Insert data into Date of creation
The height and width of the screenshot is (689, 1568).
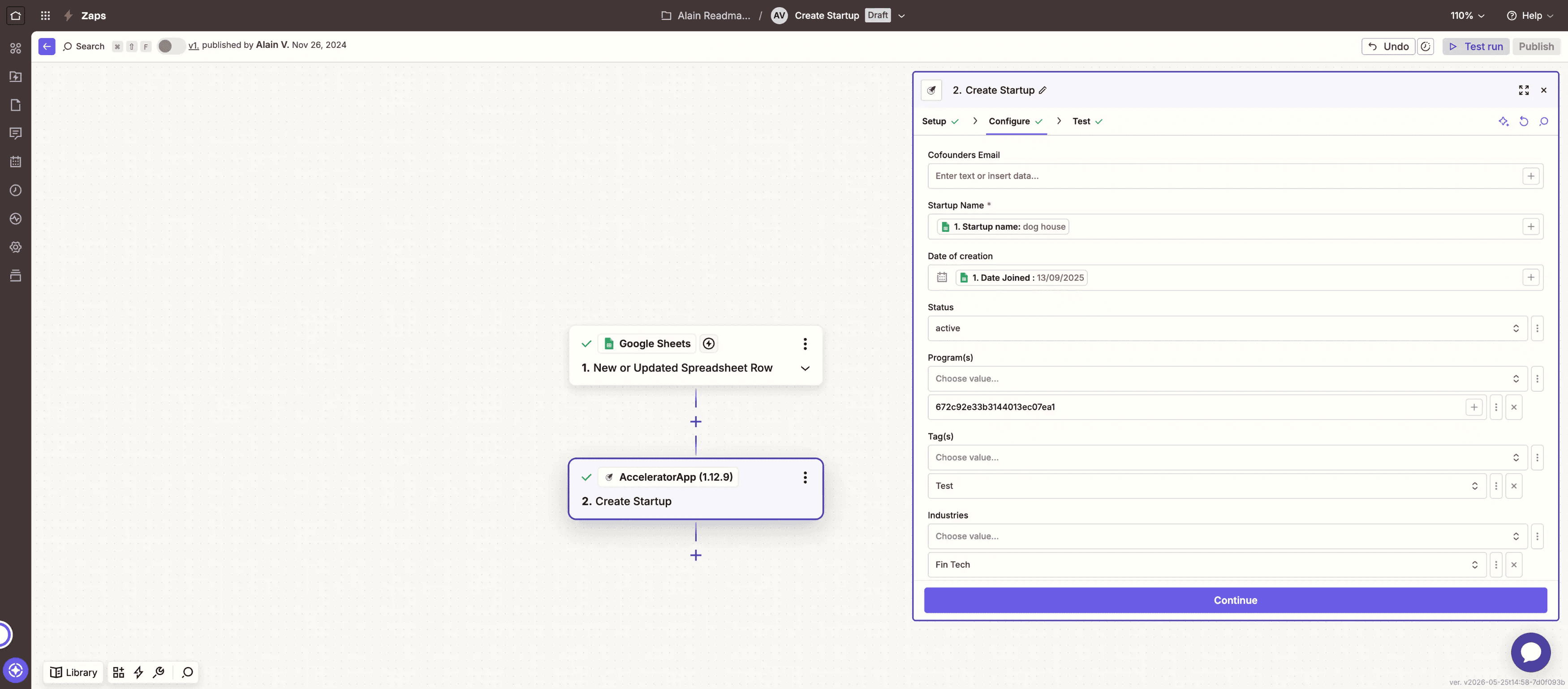tap(1530, 277)
